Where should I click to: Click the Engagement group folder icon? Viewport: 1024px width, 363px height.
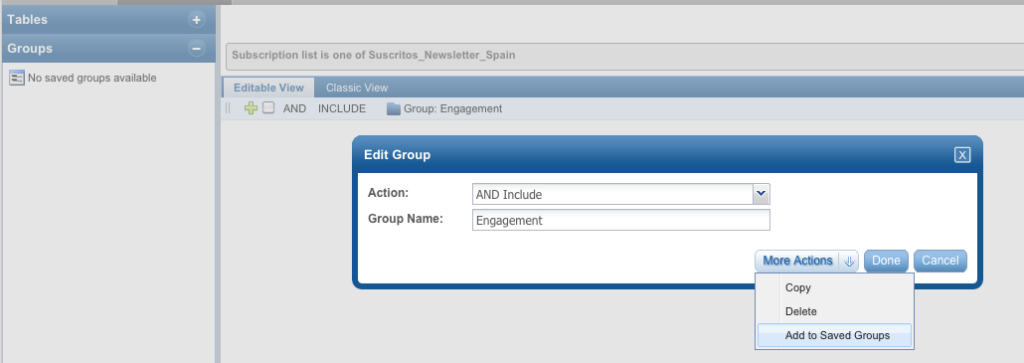pos(393,109)
